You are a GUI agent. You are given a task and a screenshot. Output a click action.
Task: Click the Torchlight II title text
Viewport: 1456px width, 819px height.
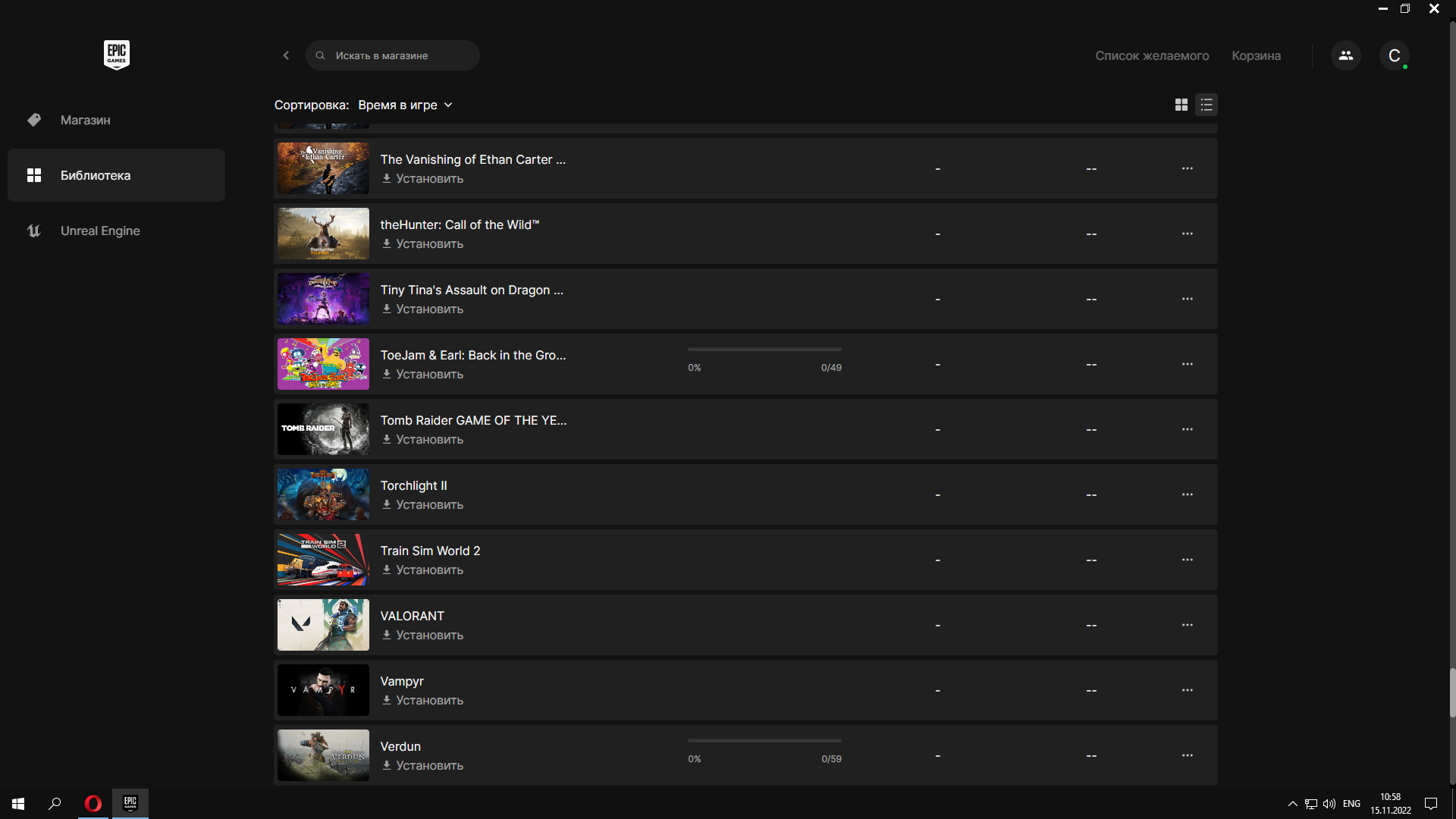tap(413, 485)
